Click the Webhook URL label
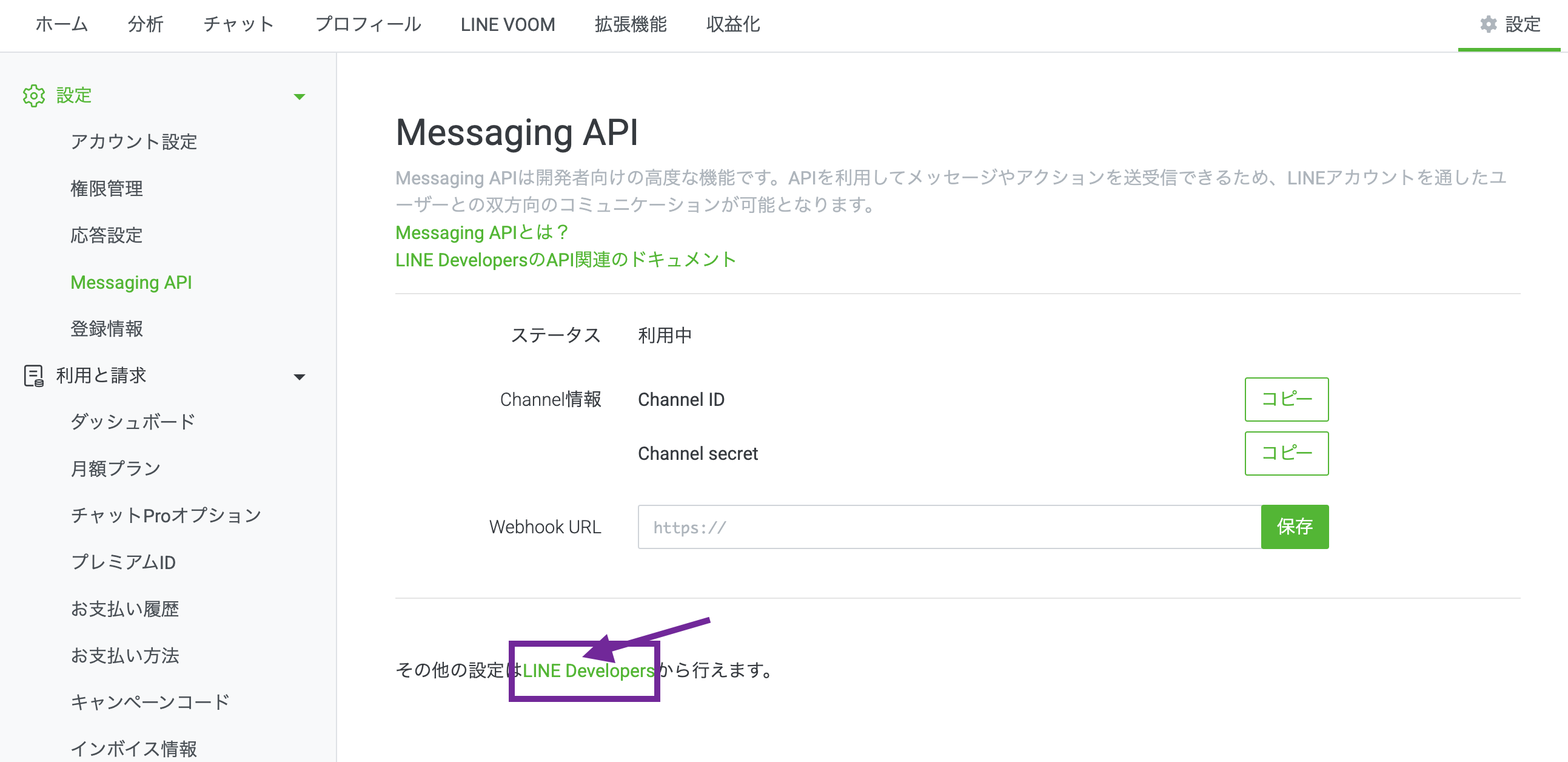Screen dimensions: 1568x762 (x=545, y=527)
